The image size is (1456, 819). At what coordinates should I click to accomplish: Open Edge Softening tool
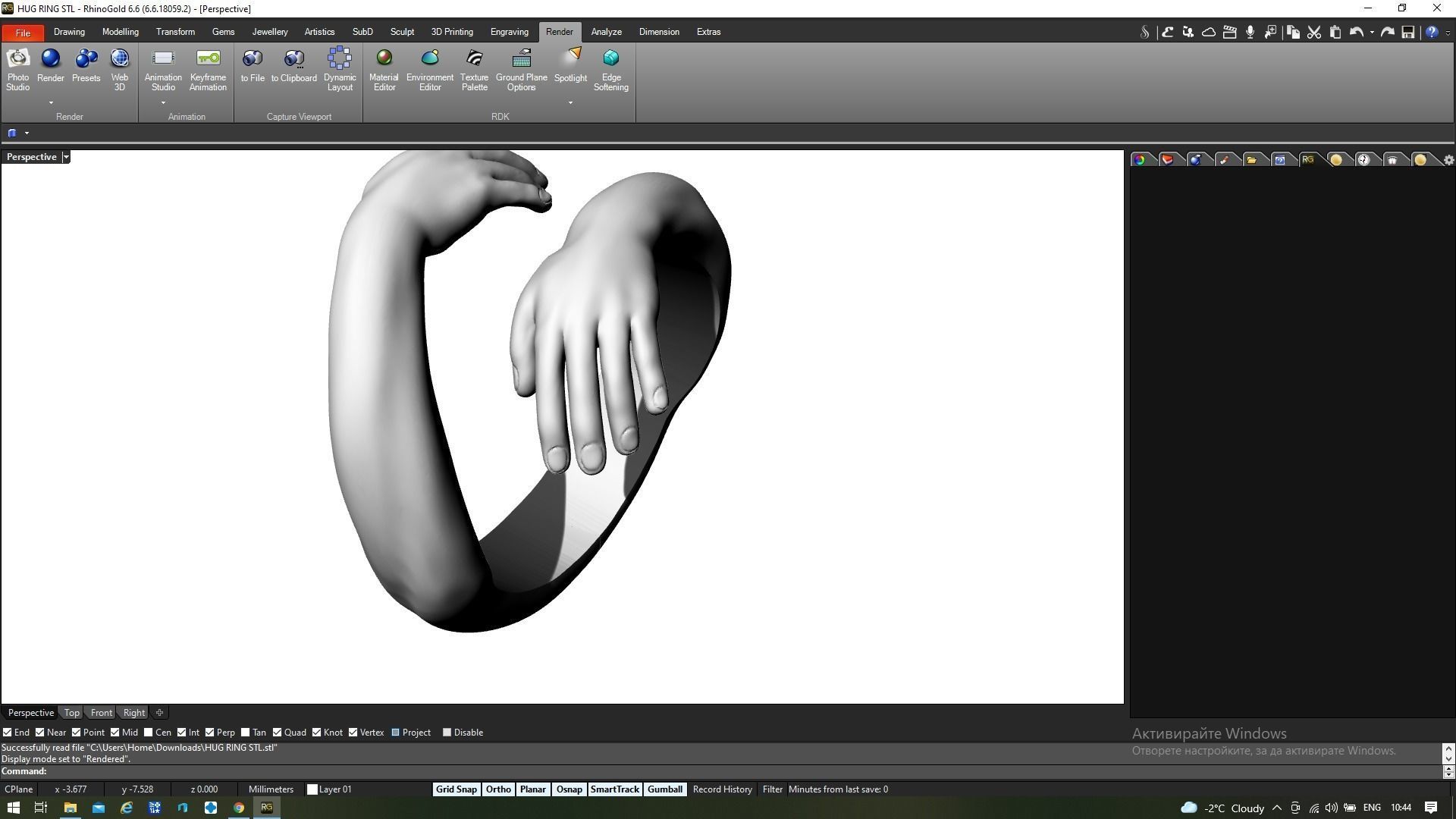[x=611, y=70]
